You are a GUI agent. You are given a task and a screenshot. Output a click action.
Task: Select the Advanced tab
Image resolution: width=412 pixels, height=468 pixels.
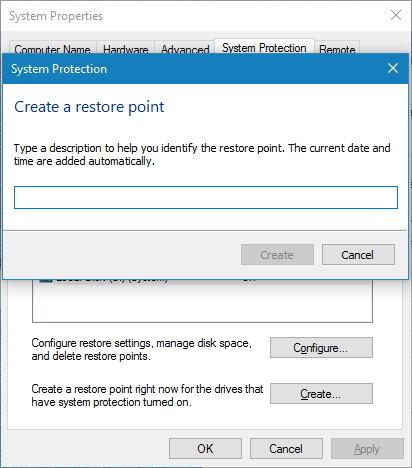coord(185,49)
